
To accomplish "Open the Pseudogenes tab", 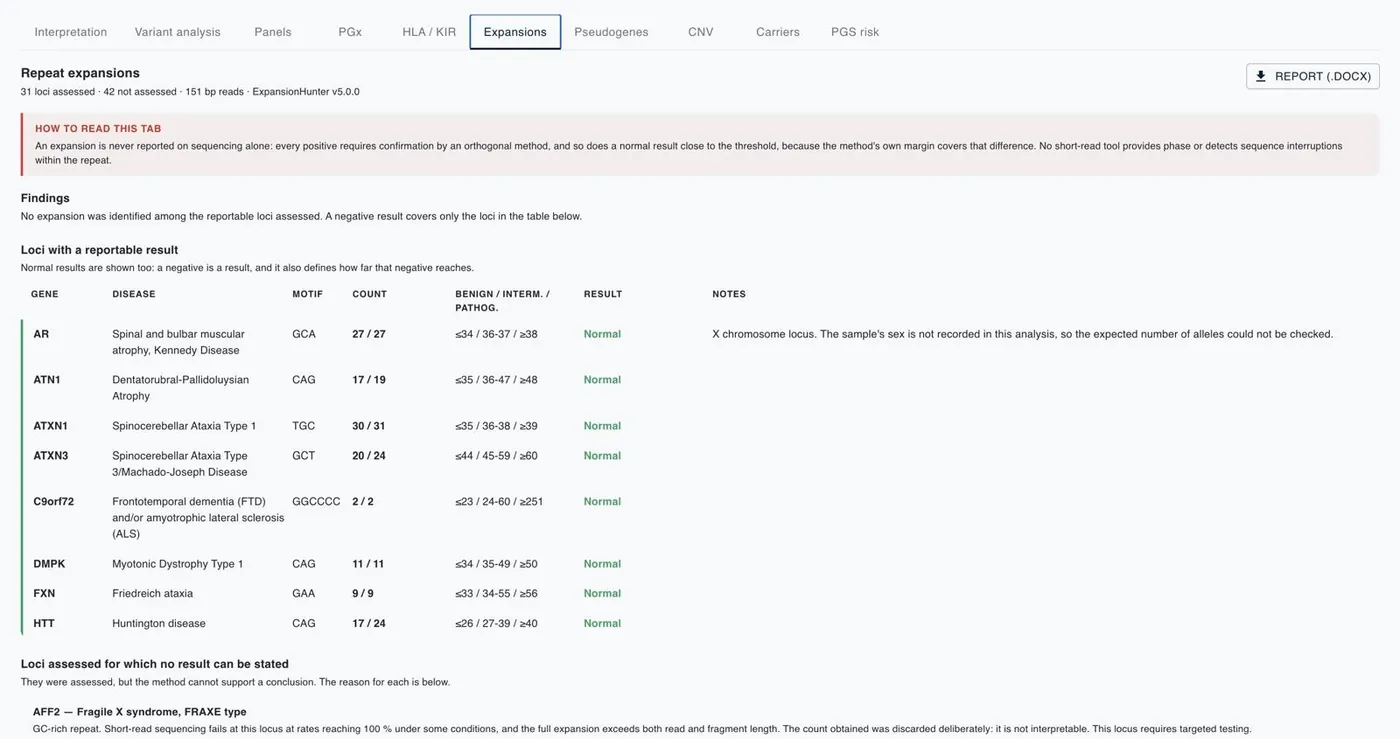I will 611,32.
